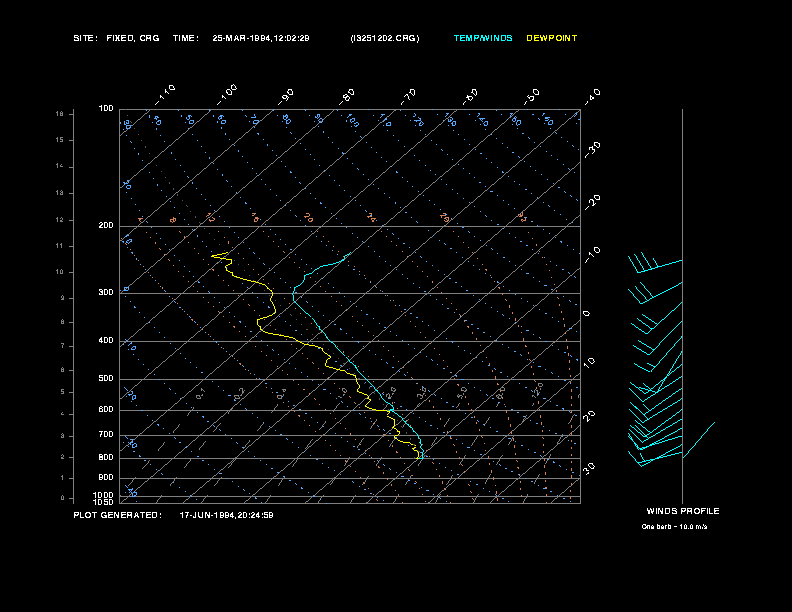The image size is (792, 612).
Task: Click the TIME 25-MAR timestamp text
Action: [241, 38]
